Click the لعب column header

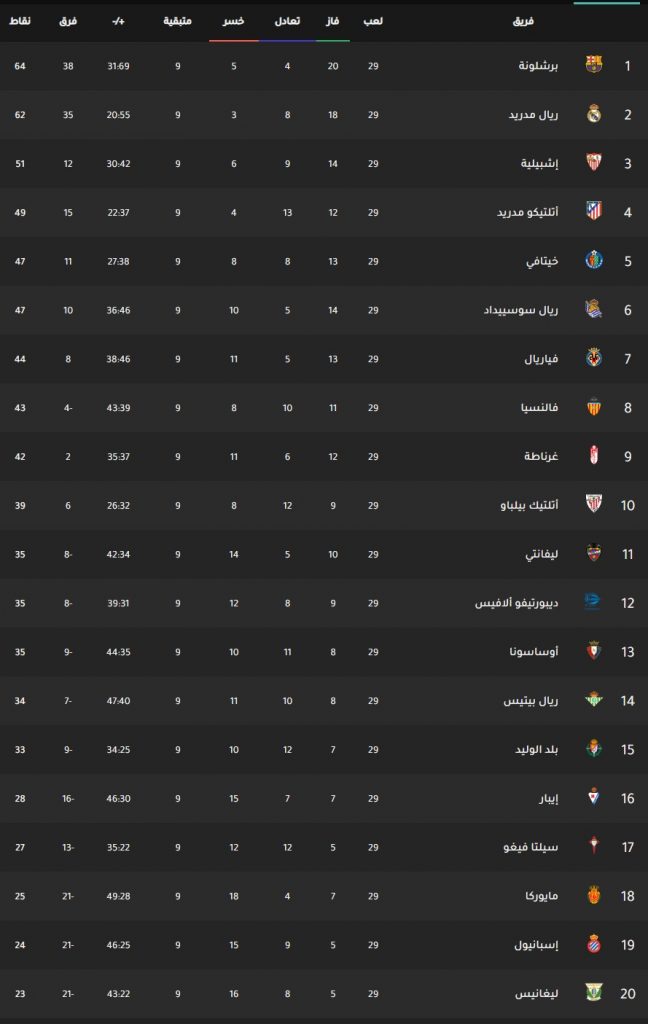click(x=373, y=21)
